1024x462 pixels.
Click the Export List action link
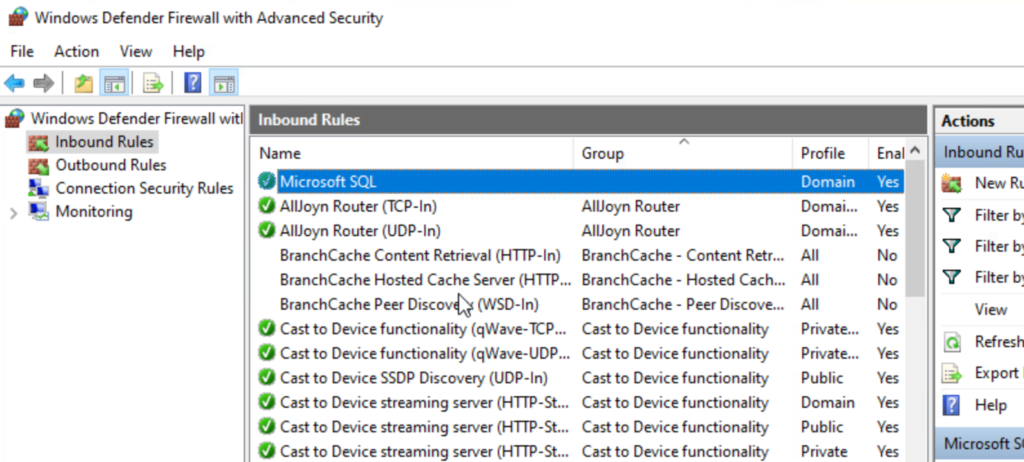pyautogui.click(x=996, y=373)
